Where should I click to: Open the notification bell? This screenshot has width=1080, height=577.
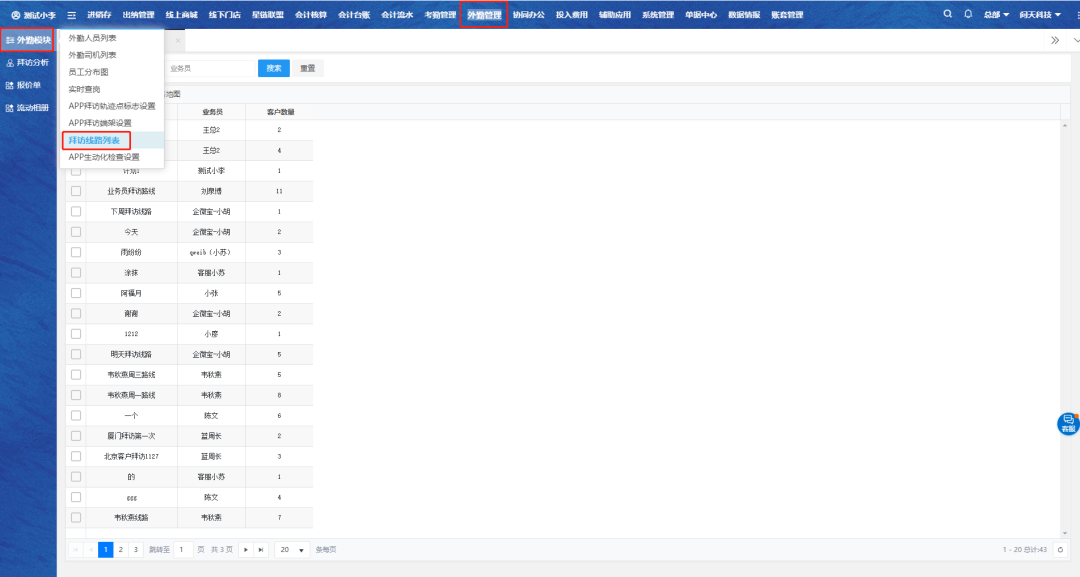(967, 15)
